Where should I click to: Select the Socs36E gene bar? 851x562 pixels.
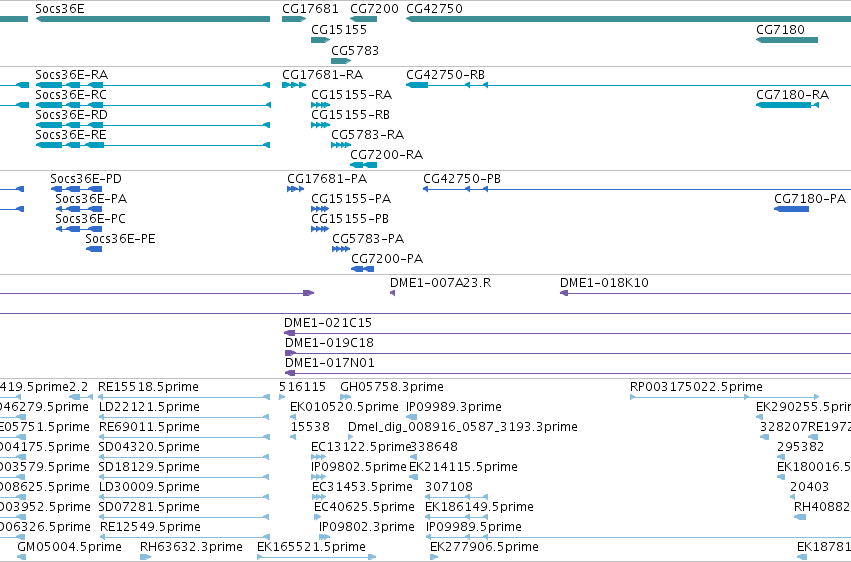tap(153, 19)
